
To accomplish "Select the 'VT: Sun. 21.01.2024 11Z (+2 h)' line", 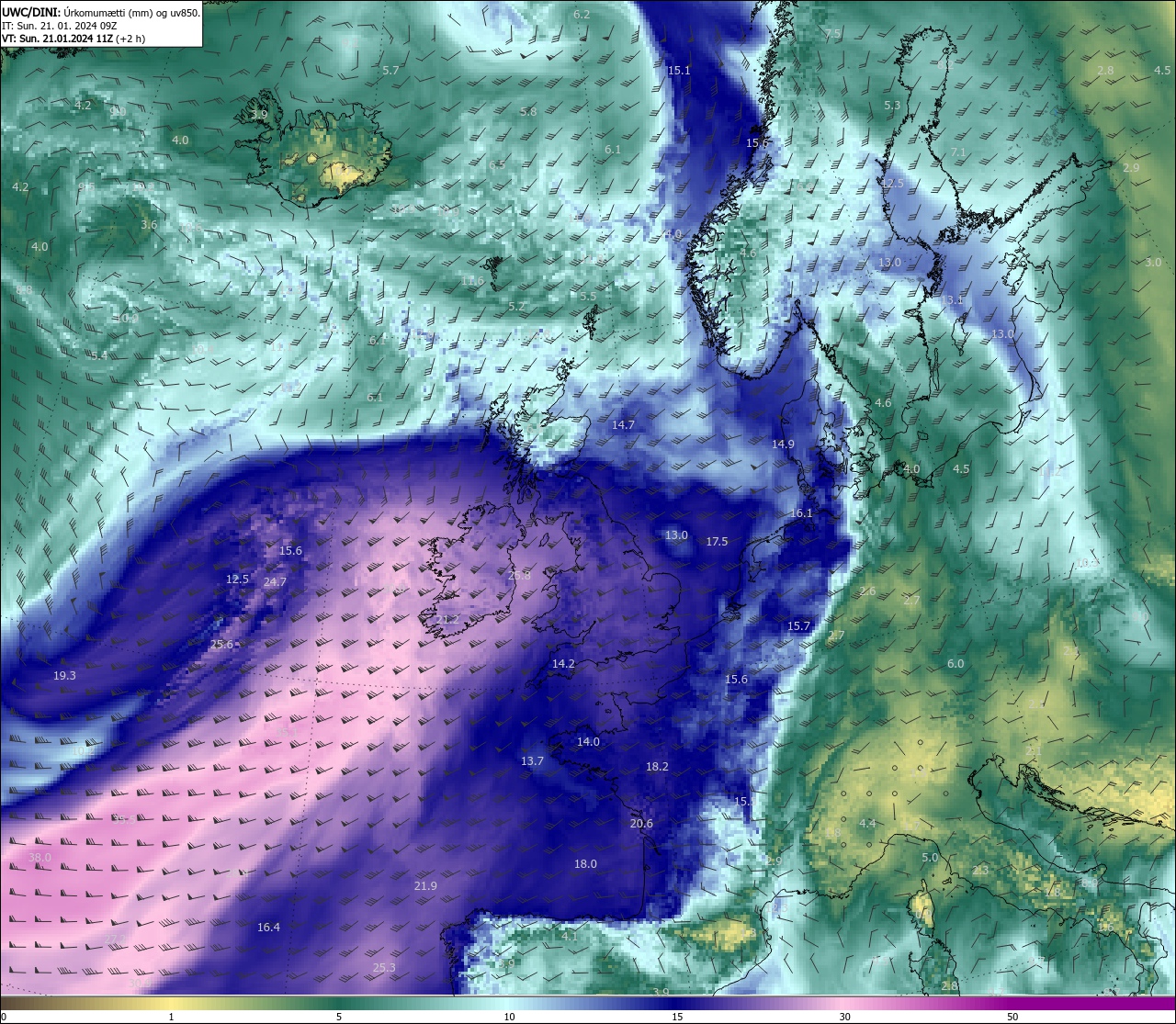I will point(73,39).
